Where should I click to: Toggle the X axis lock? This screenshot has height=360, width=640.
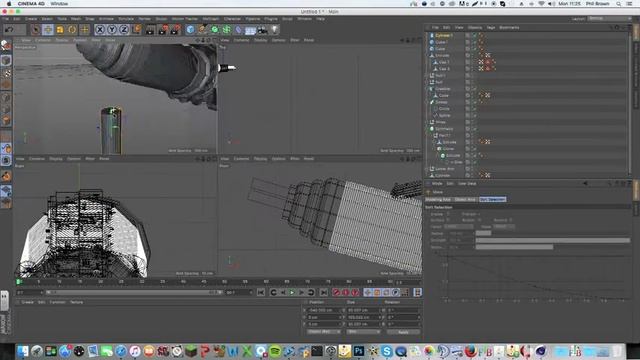pyautogui.click(x=100, y=29)
